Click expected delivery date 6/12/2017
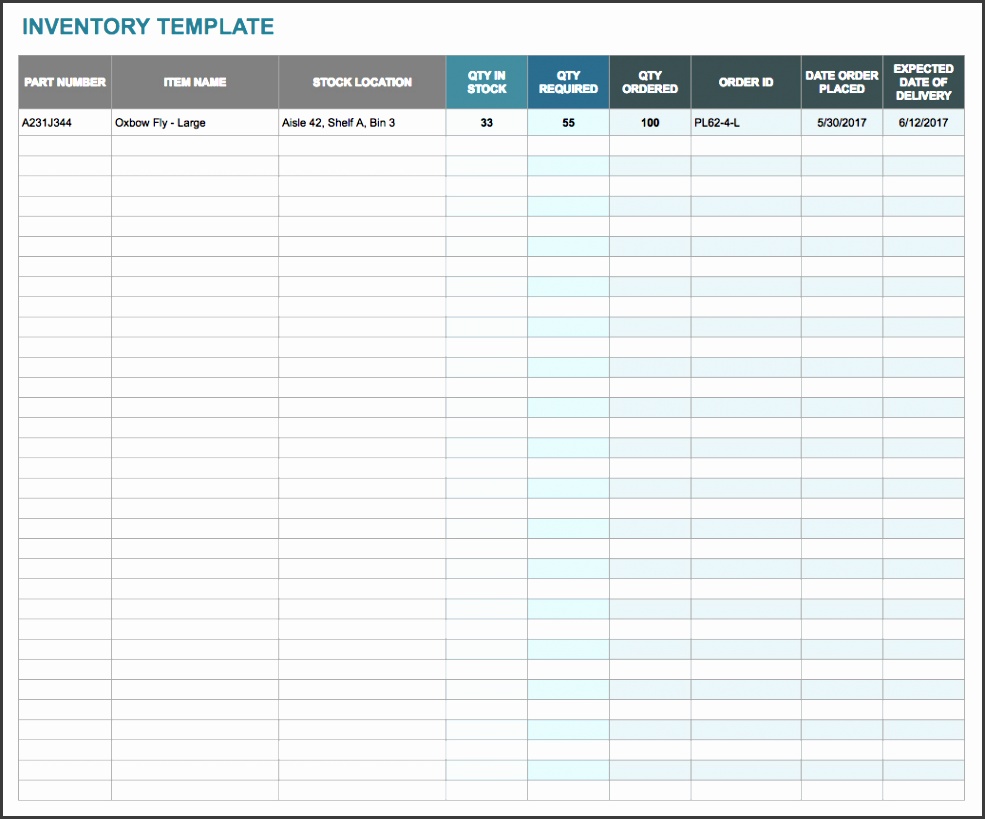Image resolution: width=985 pixels, height=819 pixels. (923, 122)
